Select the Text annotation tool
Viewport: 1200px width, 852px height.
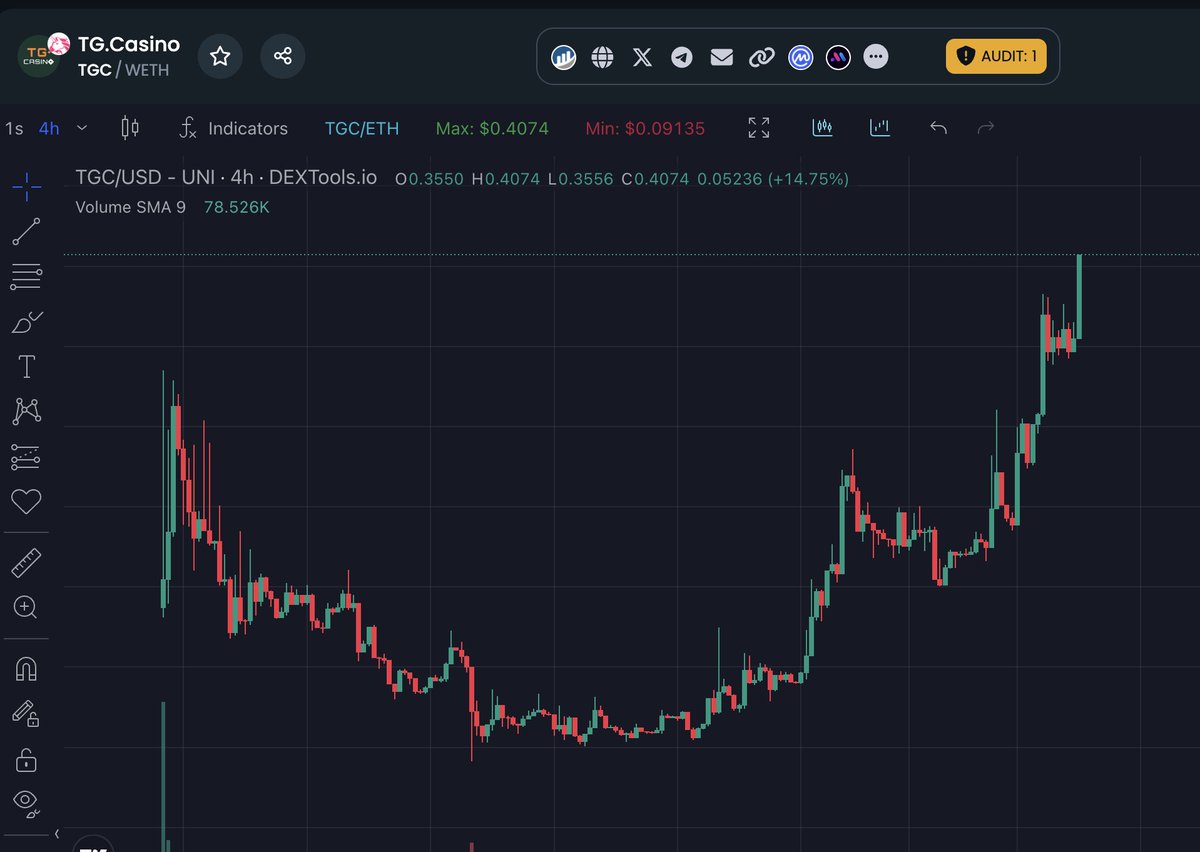(x=26, y=367)
